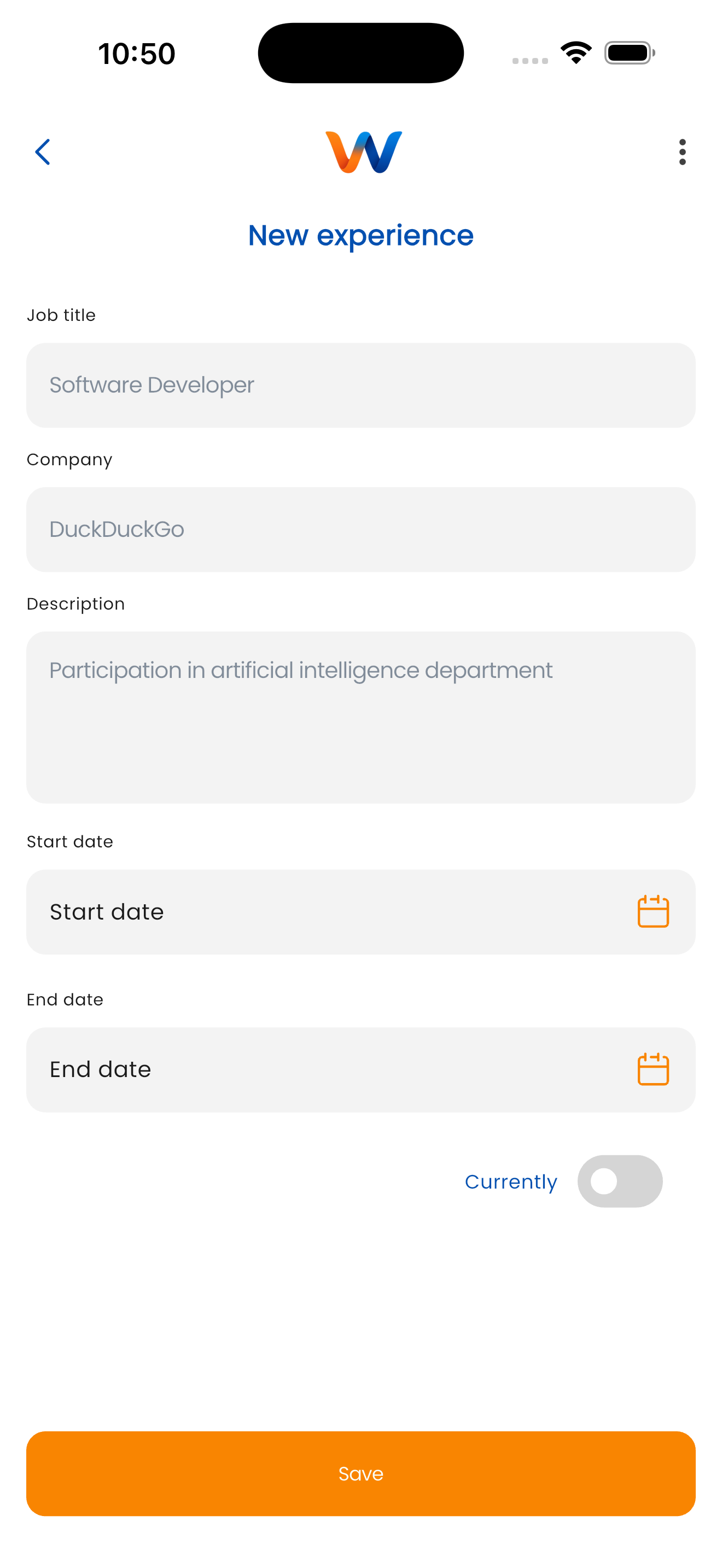This screenshot has height=1568, width=722.
Task: Open the three-dot more options menu
Action: 682,152
